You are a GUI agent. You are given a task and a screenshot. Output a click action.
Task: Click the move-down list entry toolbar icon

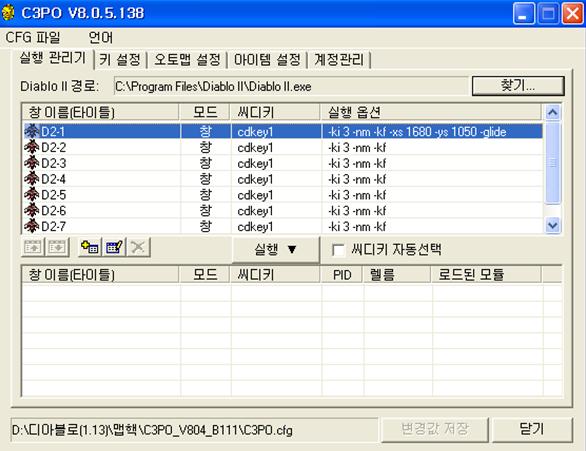[x=57, y=247]
